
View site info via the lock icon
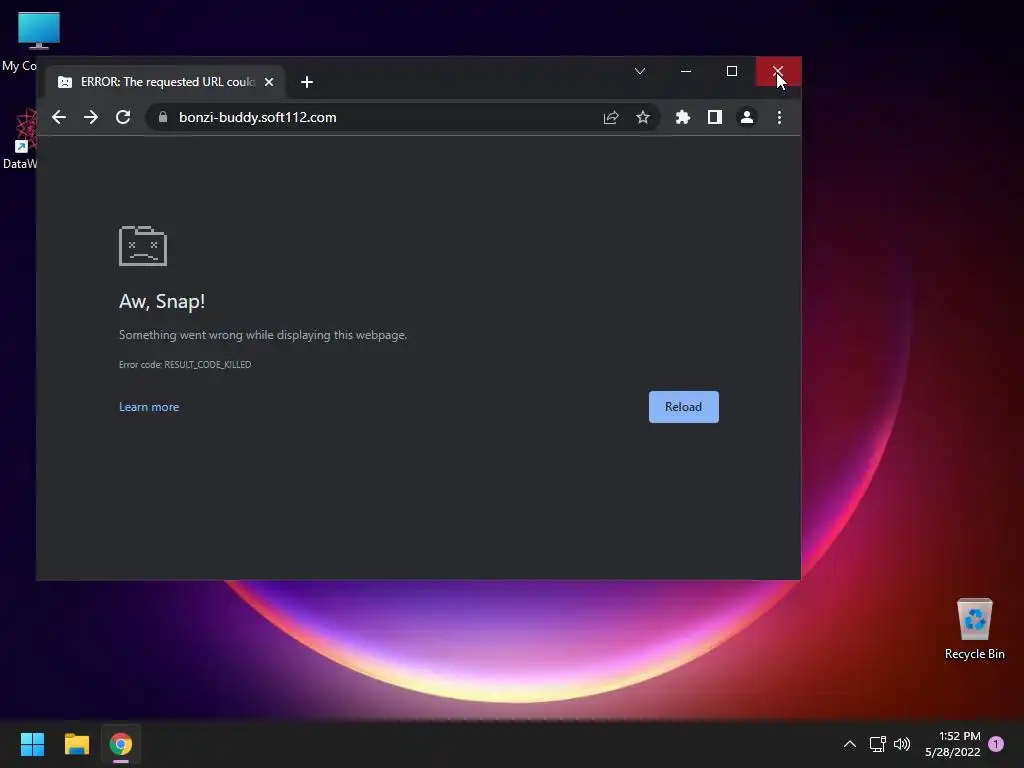click(163, 117)
